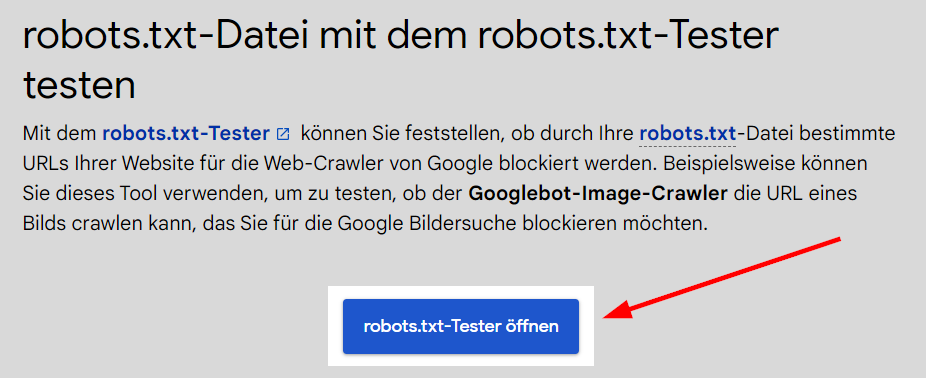
Task: Click the page heading about robots.txt-Datei
Action: coord(400,61)
